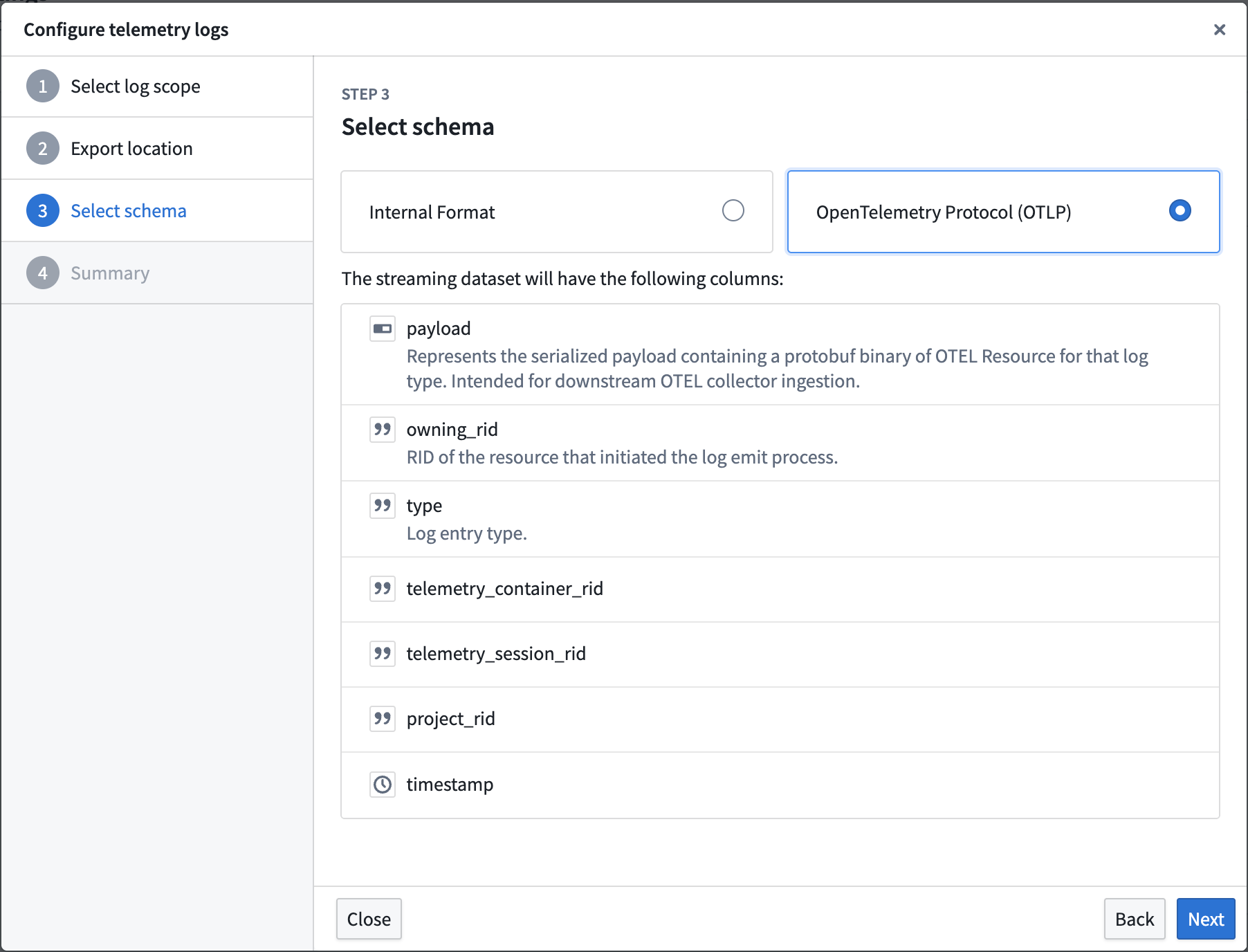Click the Next button
The width and height of the screenshot is (1248, 952).
(1205, 919)
